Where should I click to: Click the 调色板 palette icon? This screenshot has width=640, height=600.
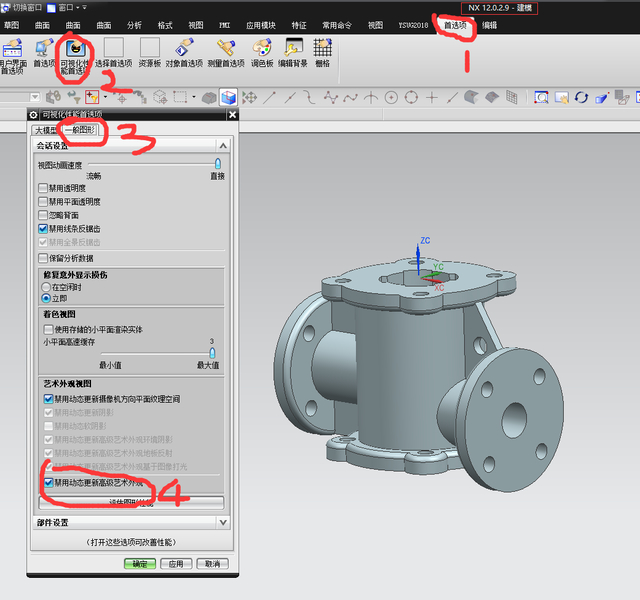pos(262,48)
